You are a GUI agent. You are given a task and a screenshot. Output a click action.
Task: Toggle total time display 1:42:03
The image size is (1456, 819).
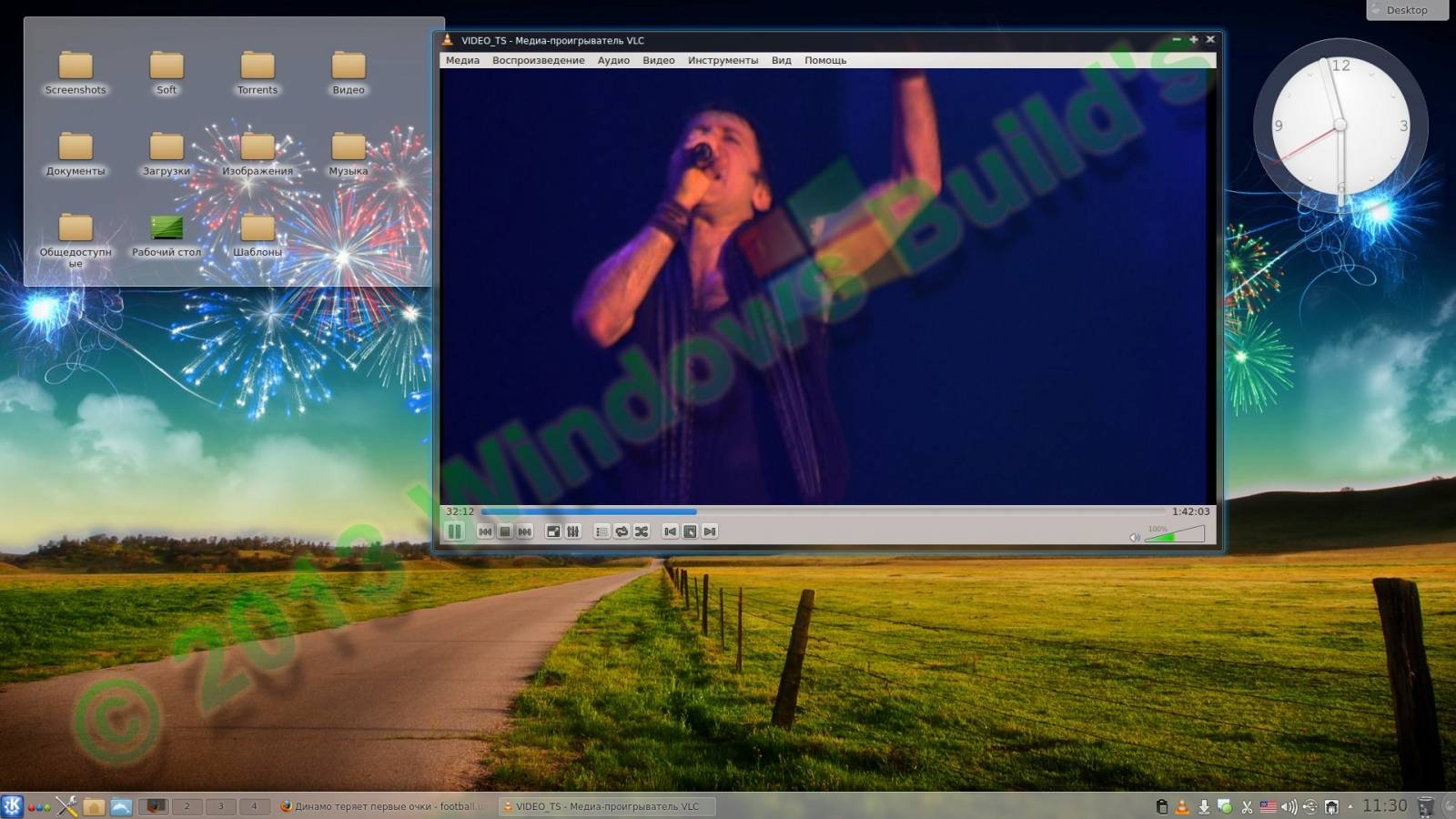point(1190,511)
